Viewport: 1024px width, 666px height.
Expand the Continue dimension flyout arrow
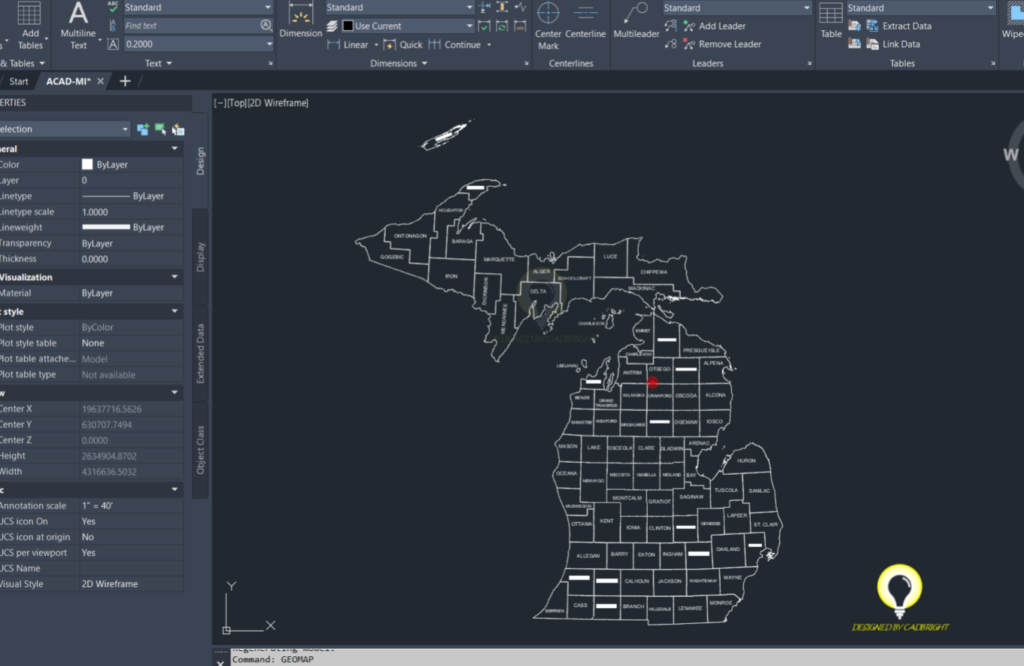(x=489, y=45)
